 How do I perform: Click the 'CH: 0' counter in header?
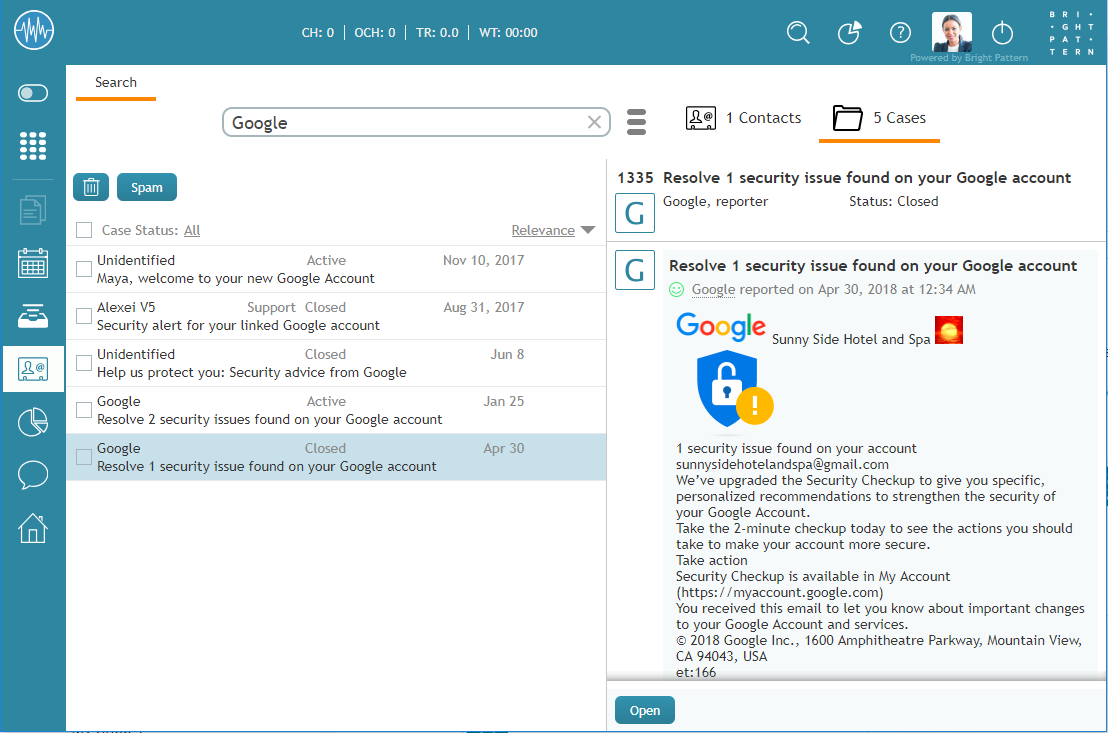(318, 33)
